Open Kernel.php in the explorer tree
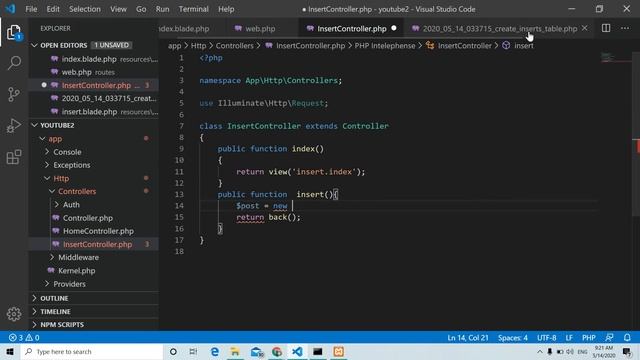The width and height of the screenshot is (640, 360). pyautogui.click(x=76, y=271)
